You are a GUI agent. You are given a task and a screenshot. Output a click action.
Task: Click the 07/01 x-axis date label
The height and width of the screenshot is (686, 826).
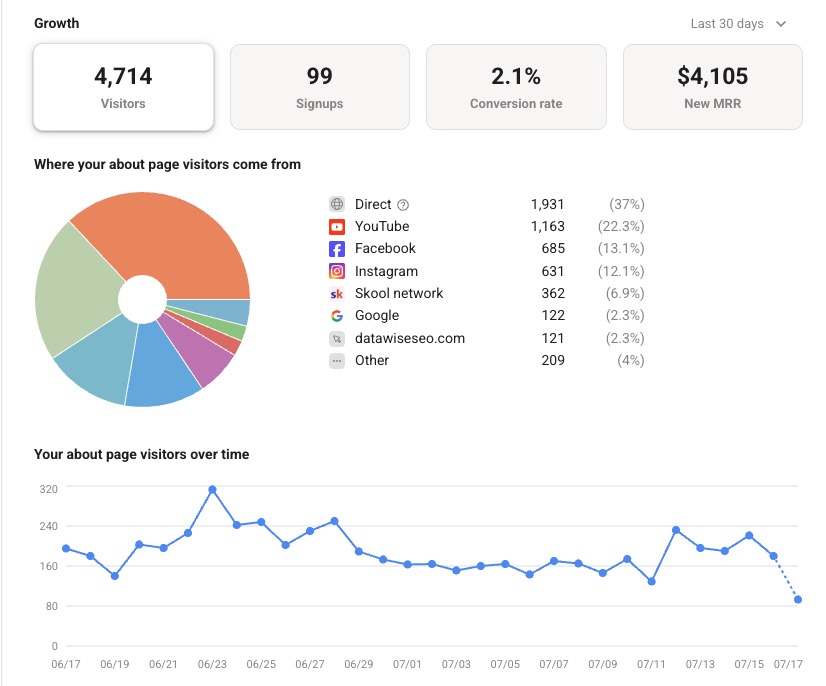[x=407, y=664]
